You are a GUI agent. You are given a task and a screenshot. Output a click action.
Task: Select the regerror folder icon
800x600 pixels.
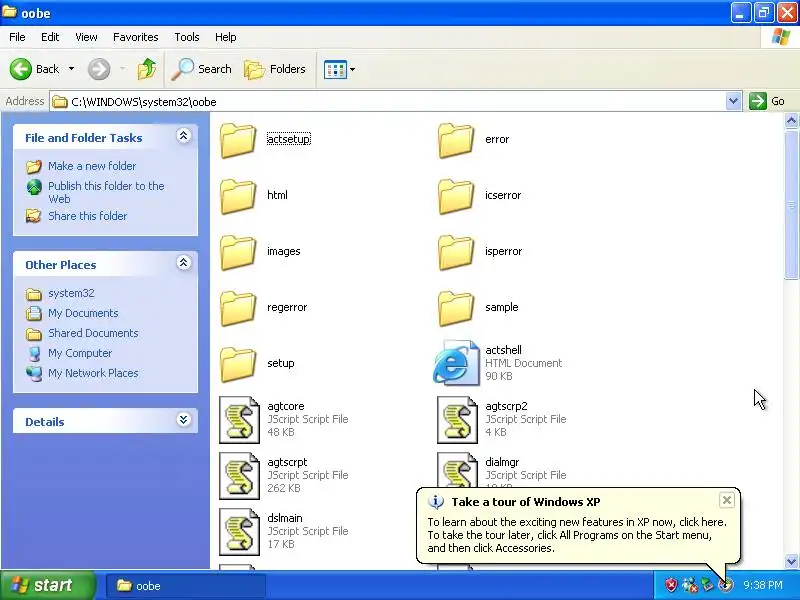(238, 308)
